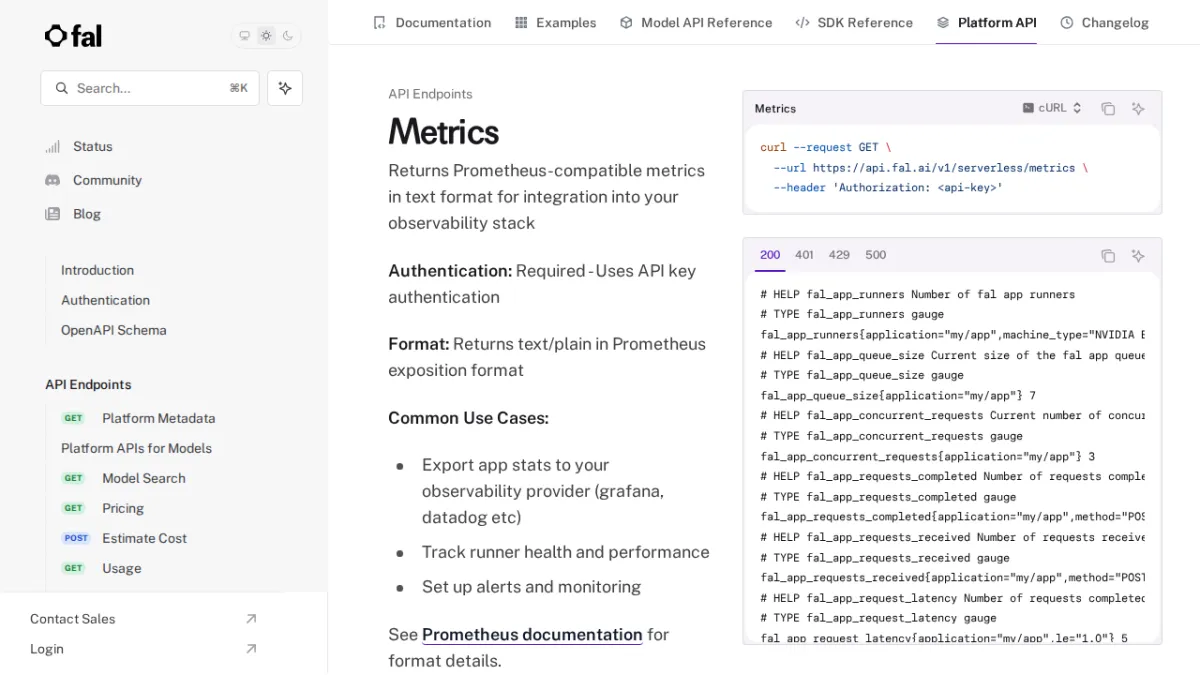
Task: Click the Community Discord icon
Action: pyautogui.click(x=53, y=180)
